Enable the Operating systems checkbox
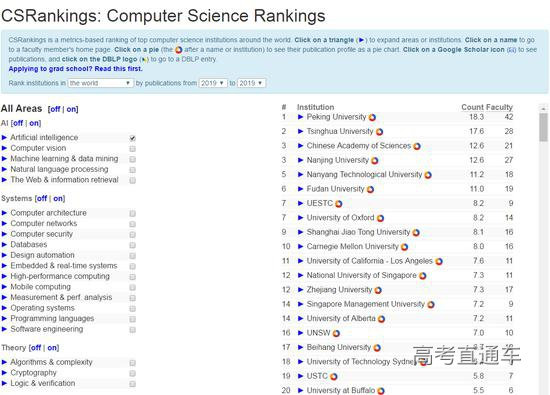 click(x=133, y=309)
